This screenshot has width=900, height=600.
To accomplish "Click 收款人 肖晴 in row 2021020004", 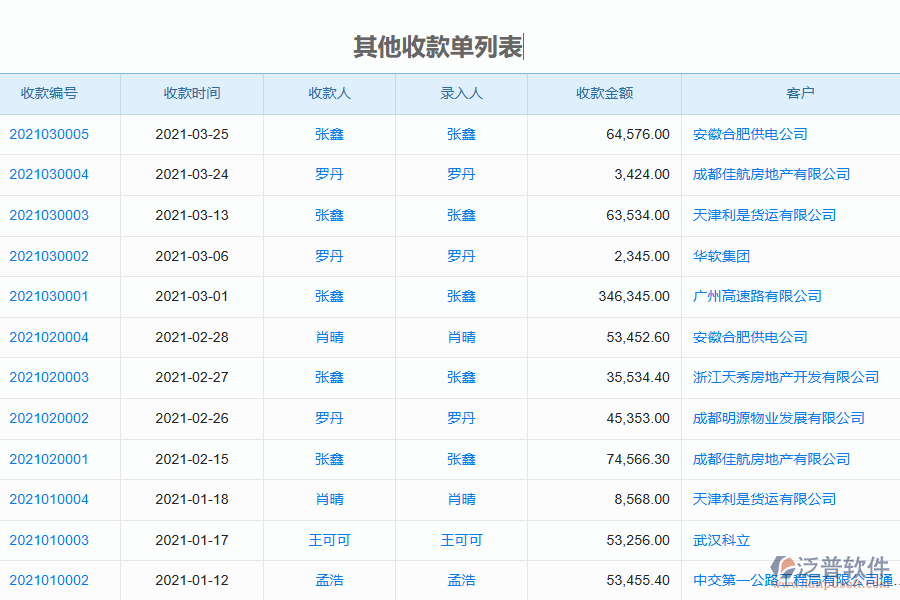I will coord(330,337).
